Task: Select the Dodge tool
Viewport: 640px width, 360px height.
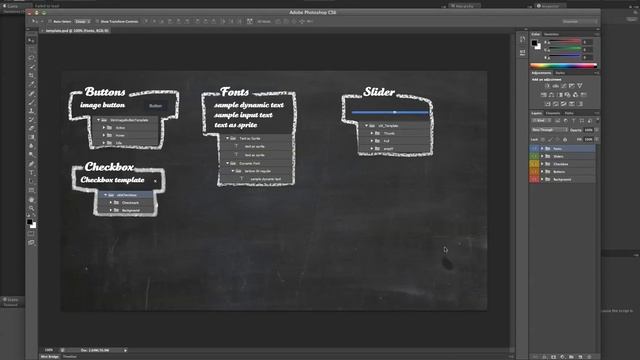Action: click(x=31, y=155)
